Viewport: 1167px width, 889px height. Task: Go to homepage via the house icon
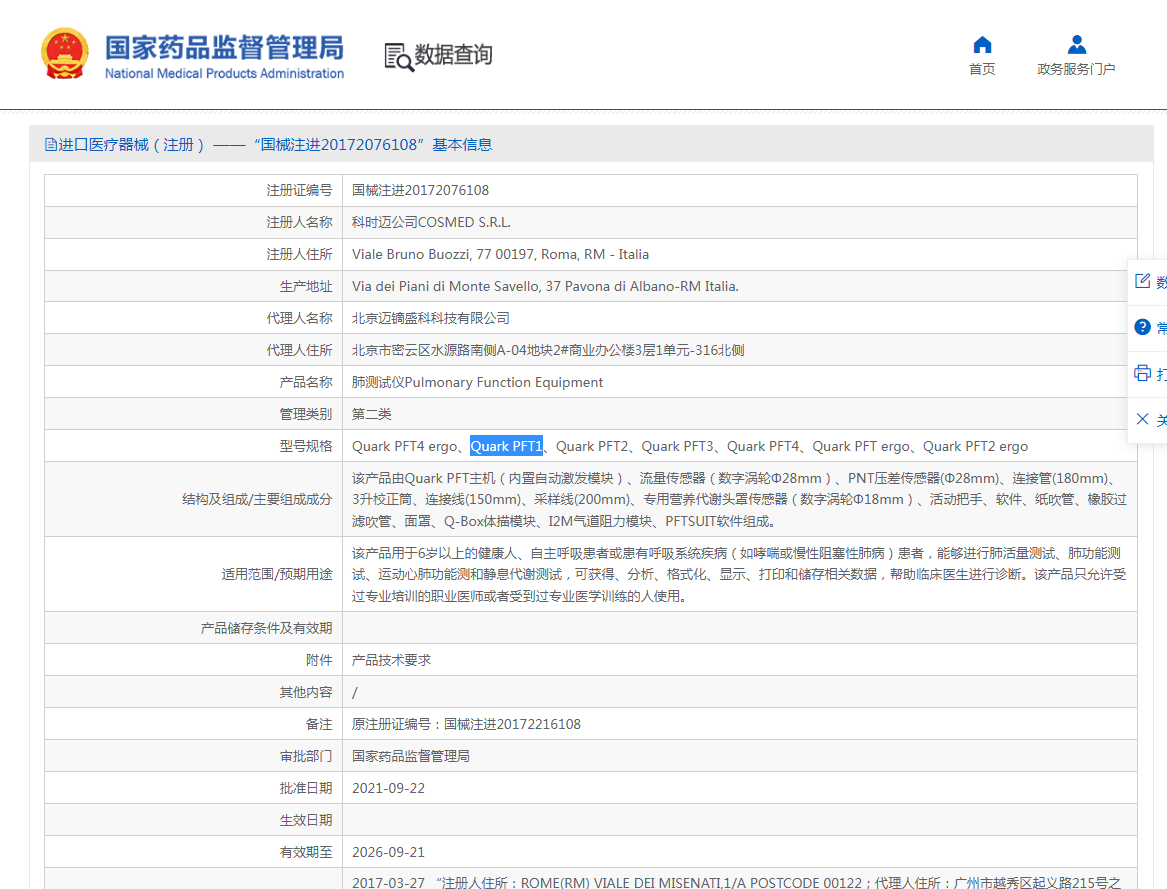(x=982, y=45)
